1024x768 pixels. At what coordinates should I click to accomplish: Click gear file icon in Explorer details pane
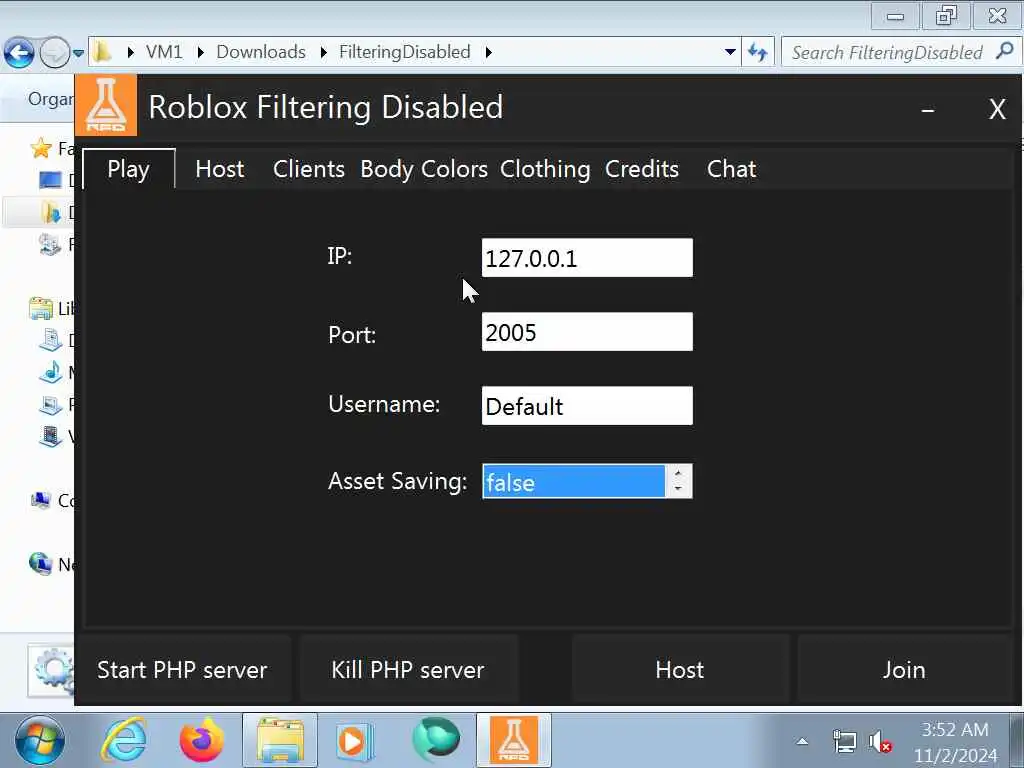coord(52,671)
